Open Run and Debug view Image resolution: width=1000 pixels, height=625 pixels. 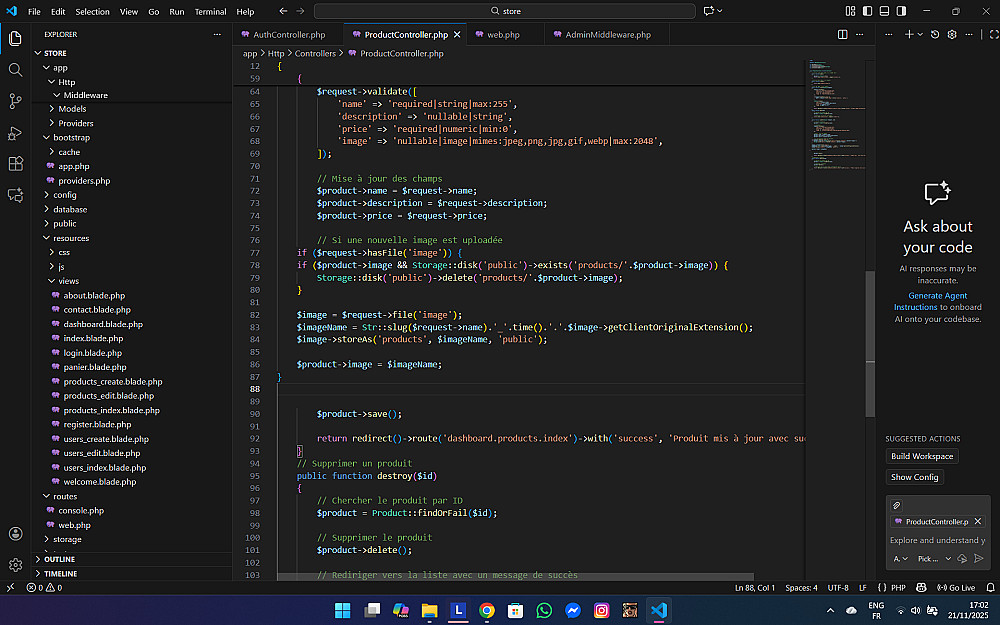[x=15, y=133]
